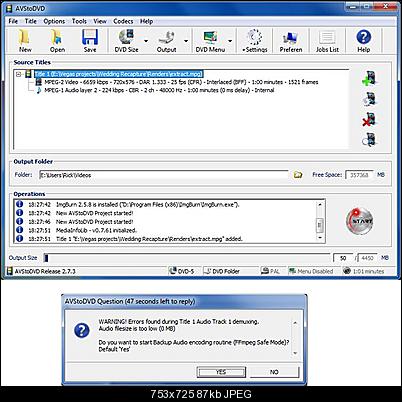The image size is (402, 402).
Task: Click the dialog message scroll up arrow
Action: 295,322
